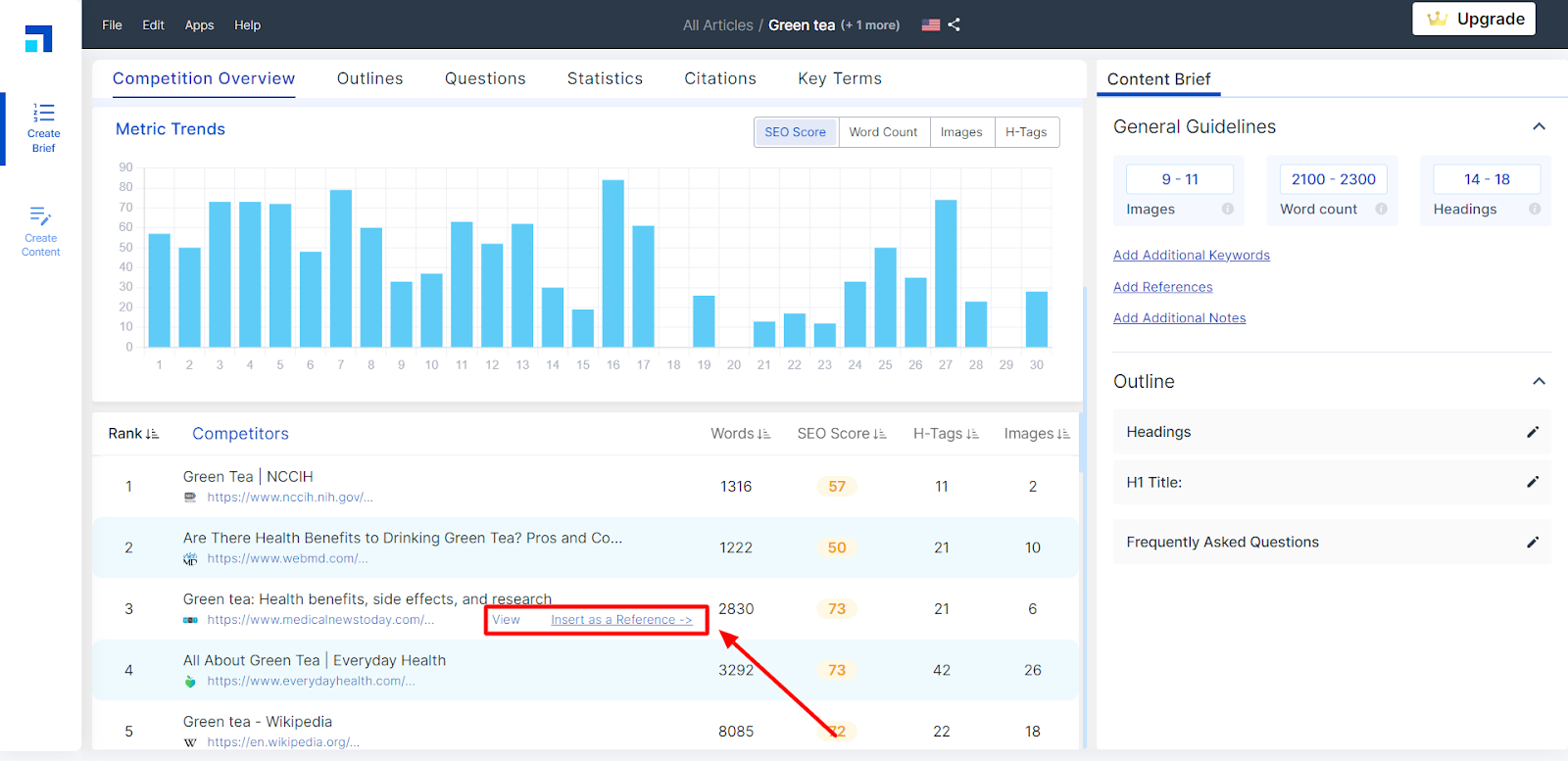Click the WebMD site favicon

(190, 559)
